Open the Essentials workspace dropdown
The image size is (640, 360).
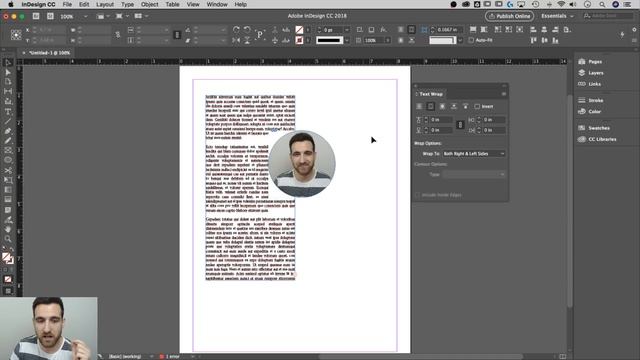[x=557, y=16]
